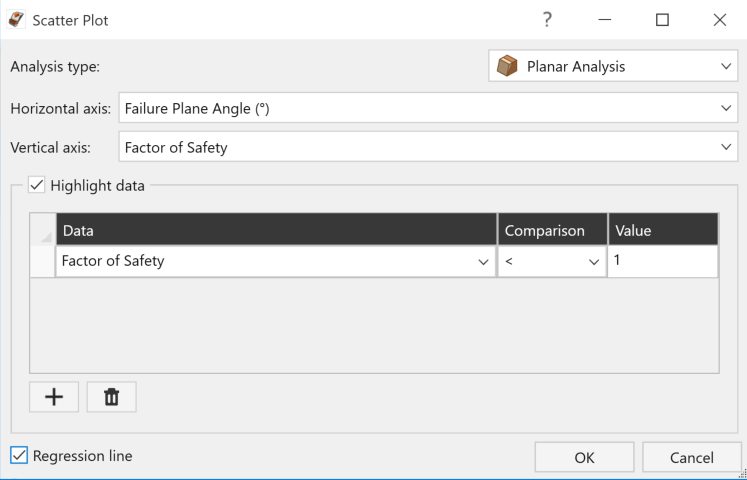This screenshot has height=480, width=747.
Task: Minimize the Scatter Plot dialog
Action: coord(605,20)
